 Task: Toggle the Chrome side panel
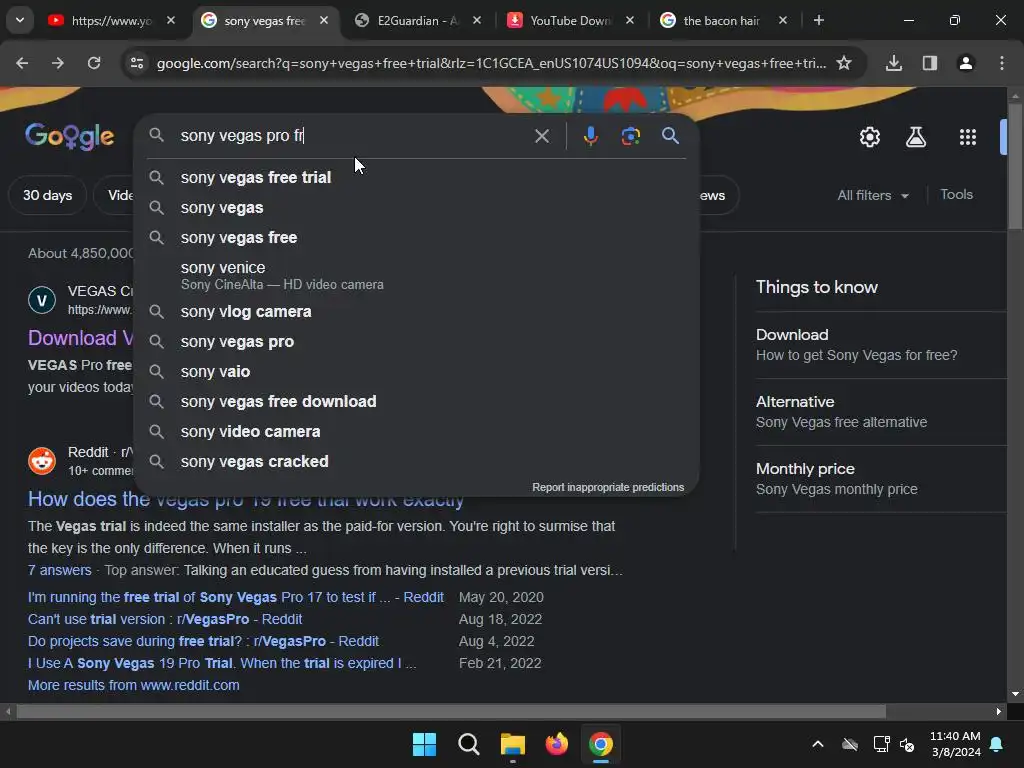[930, 63]
